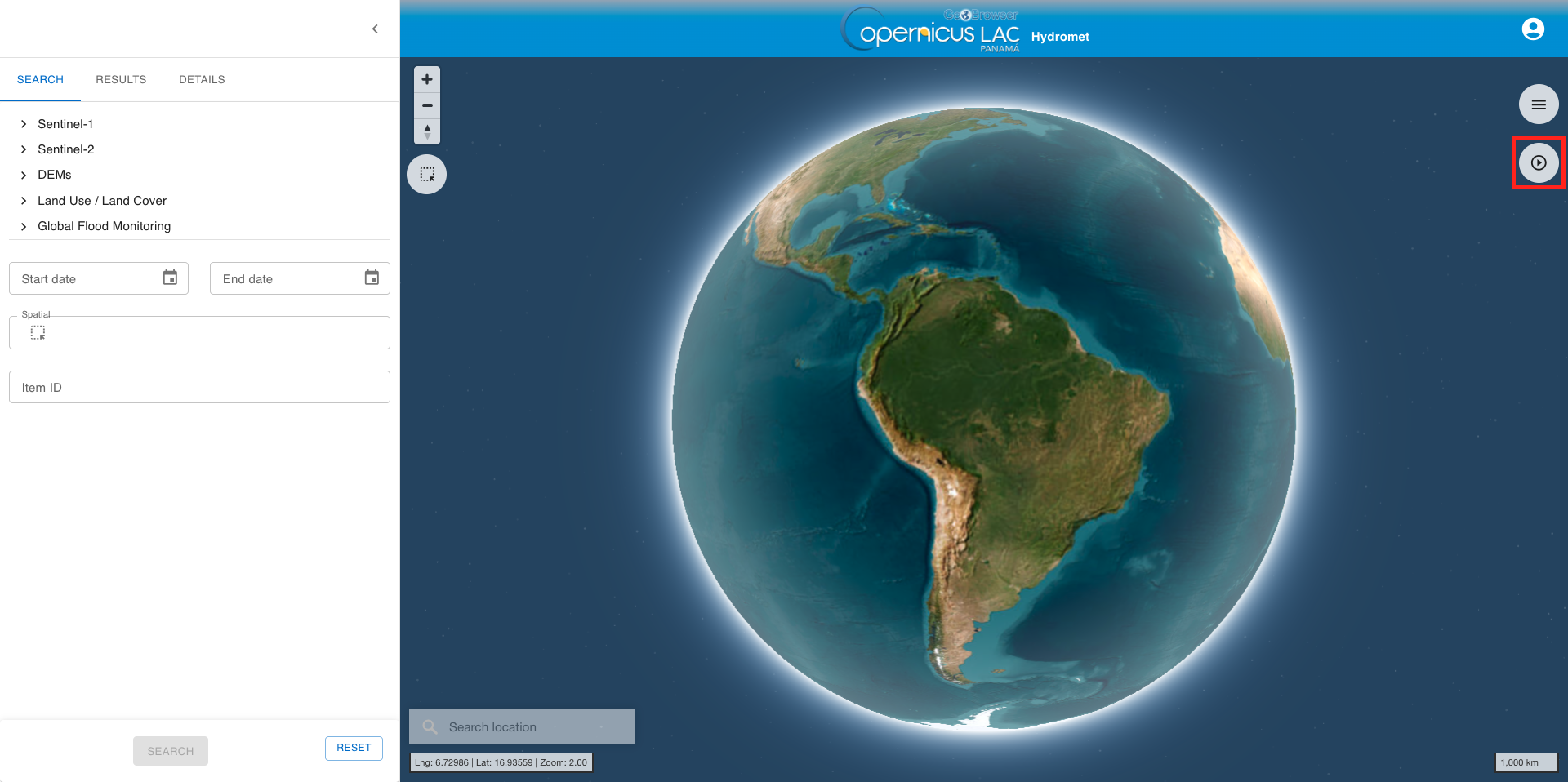Expand Land Use / Land Cover
Image resolution: width=1568 pixels, height=782 pixels.
click(24, 201)
